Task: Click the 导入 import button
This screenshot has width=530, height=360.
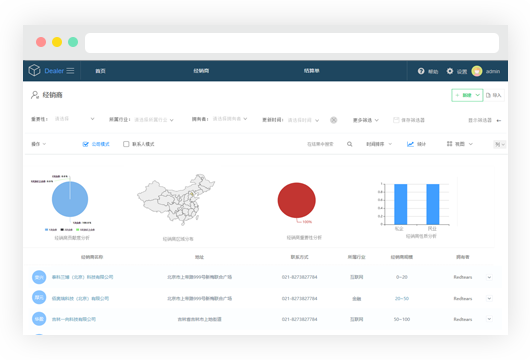Action: [x=494, y=95]
